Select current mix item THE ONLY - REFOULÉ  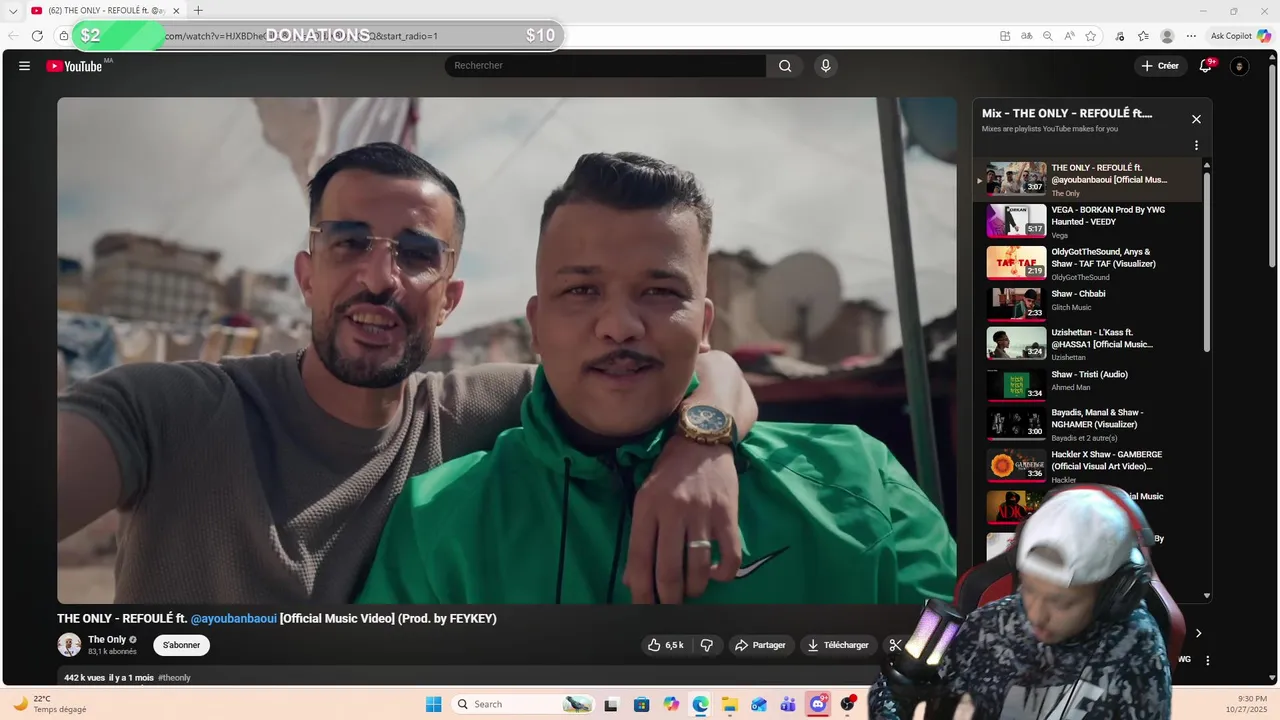click(x=1086, y=179)
